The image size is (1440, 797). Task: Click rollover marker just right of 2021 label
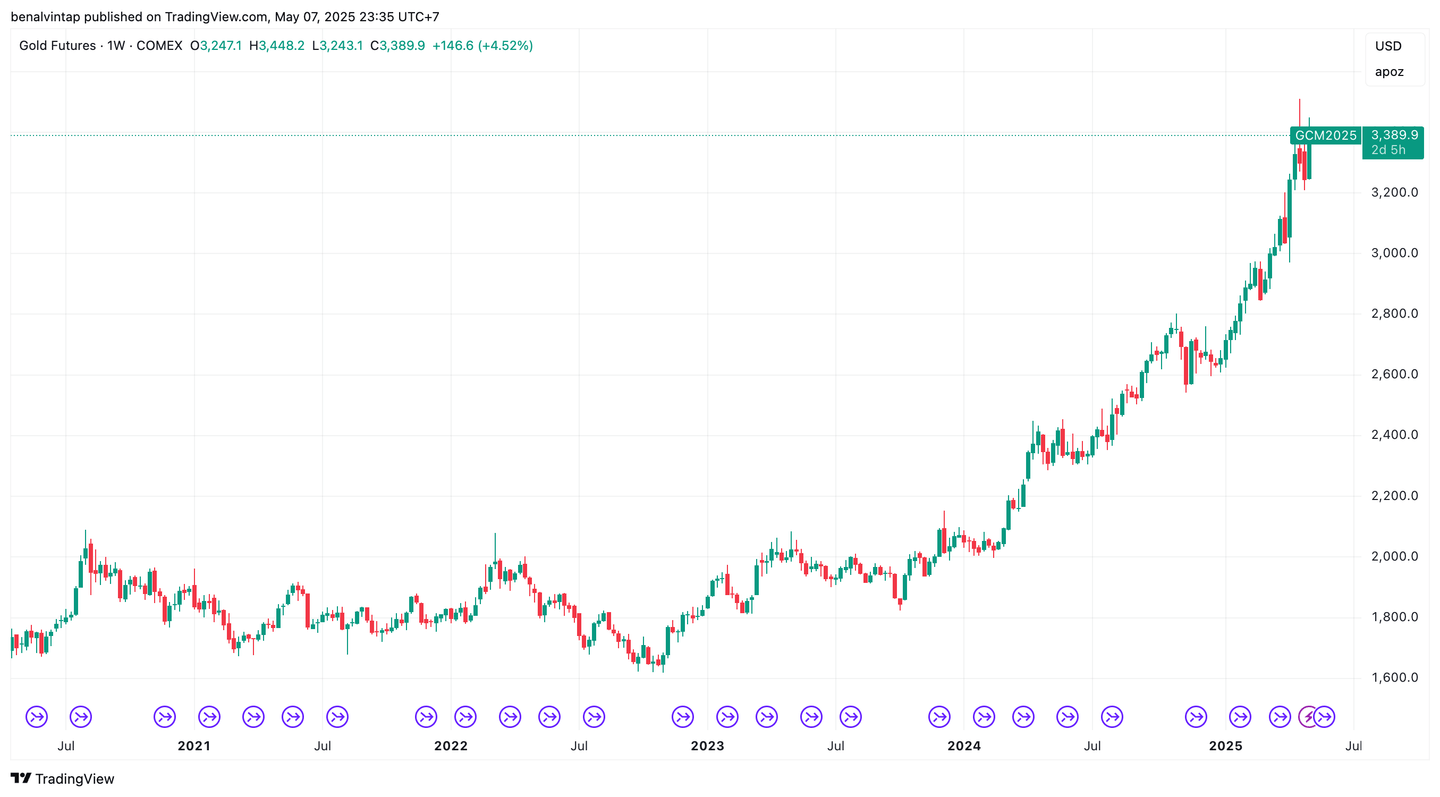(x=209, y=716)
